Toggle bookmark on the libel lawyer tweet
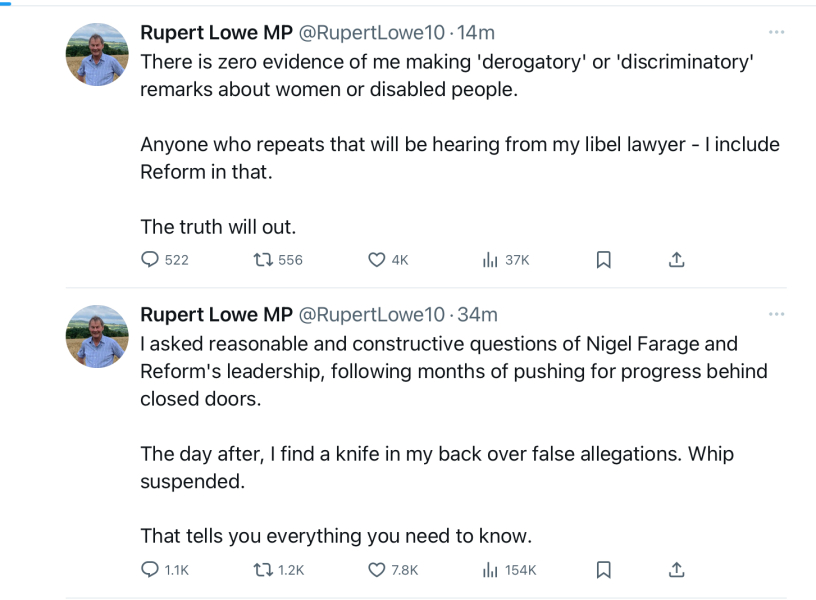816x600 pixels. click(606, 259)
